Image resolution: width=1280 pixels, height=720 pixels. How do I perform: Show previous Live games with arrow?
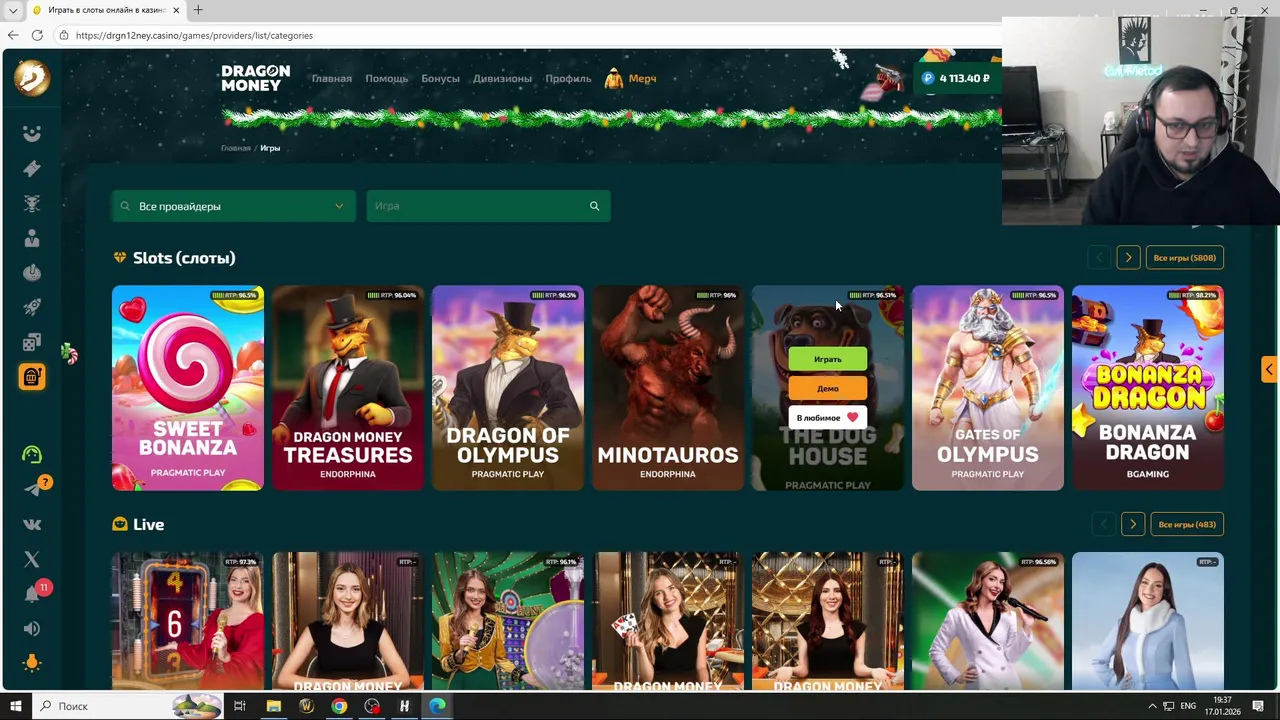coord(1104,524)
